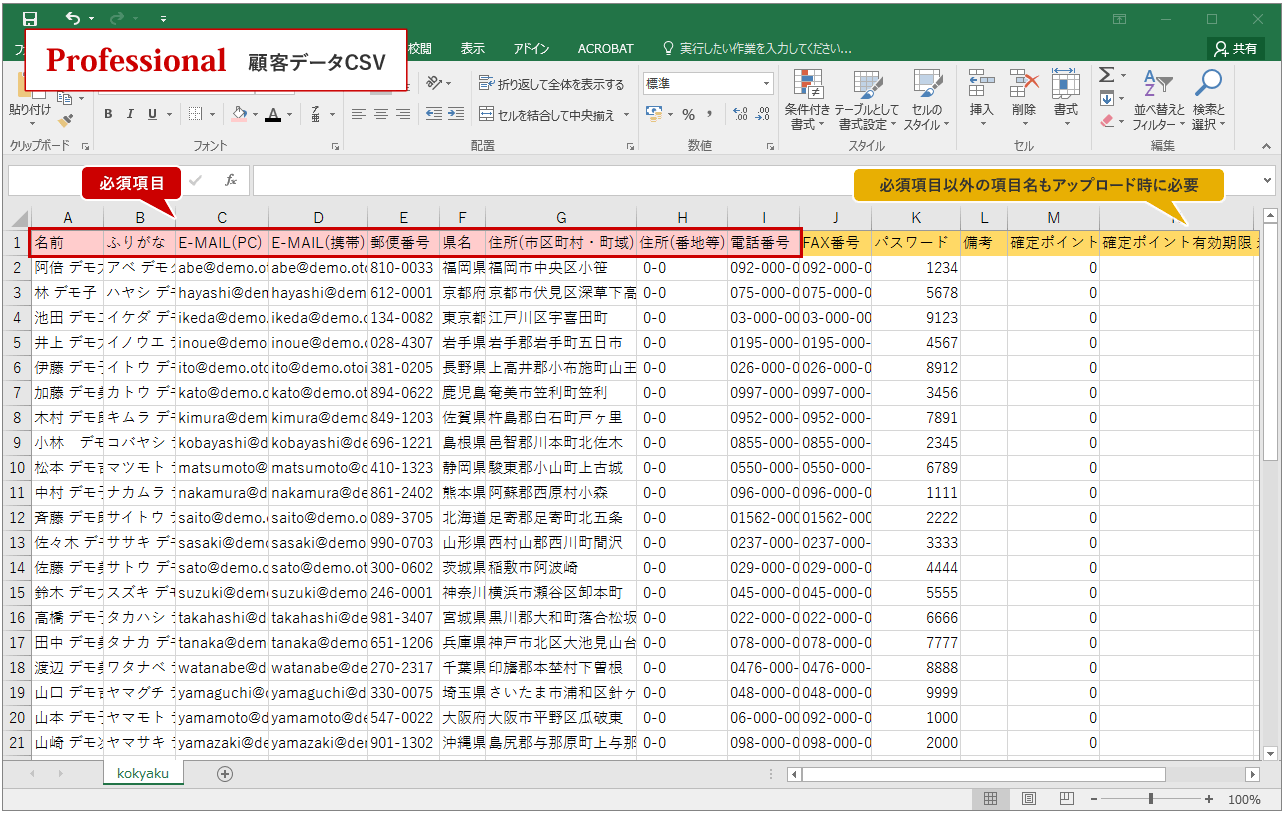
Task: Apply Percent style
Action: (x=688, y=114)
